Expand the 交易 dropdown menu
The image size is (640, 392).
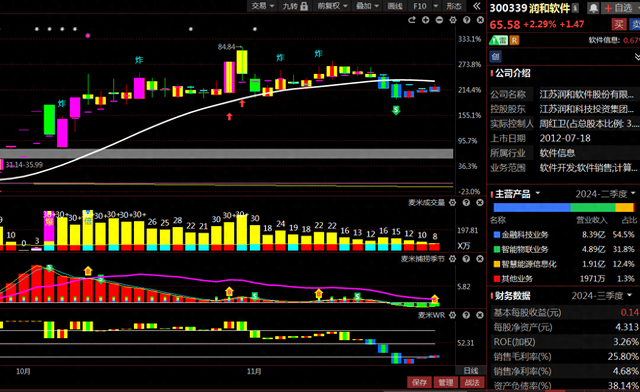click(x=262, y=6)
